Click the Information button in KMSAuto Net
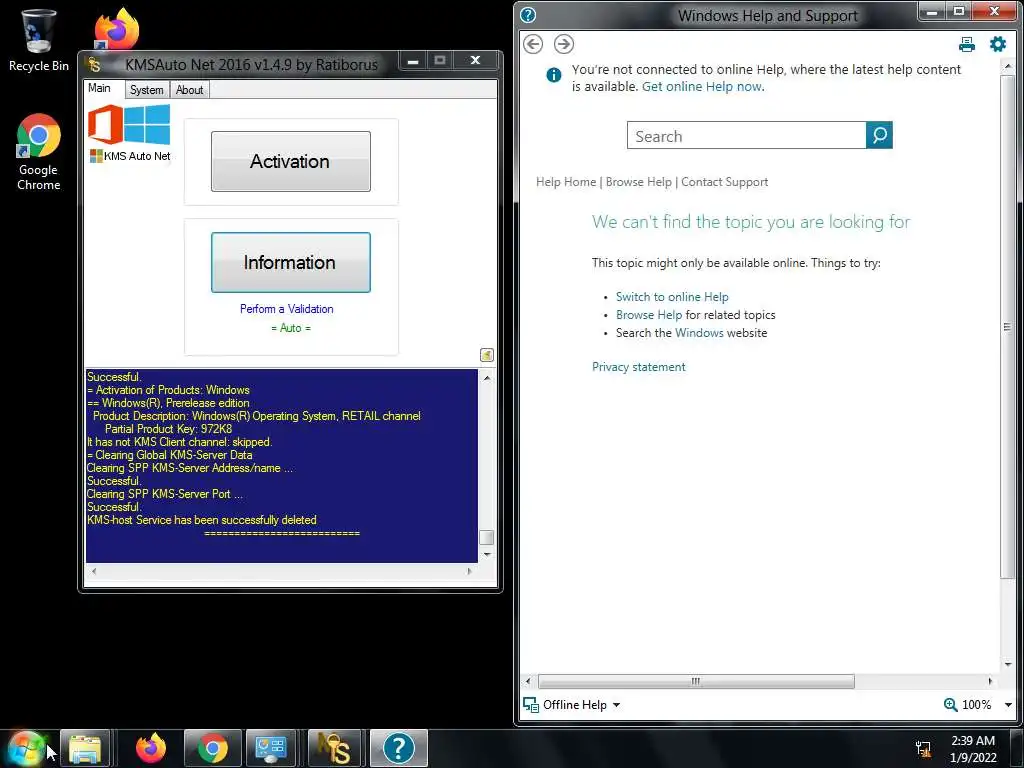Image resolution: width=1024 pixels, height=768 pixels. pos(291,263)
